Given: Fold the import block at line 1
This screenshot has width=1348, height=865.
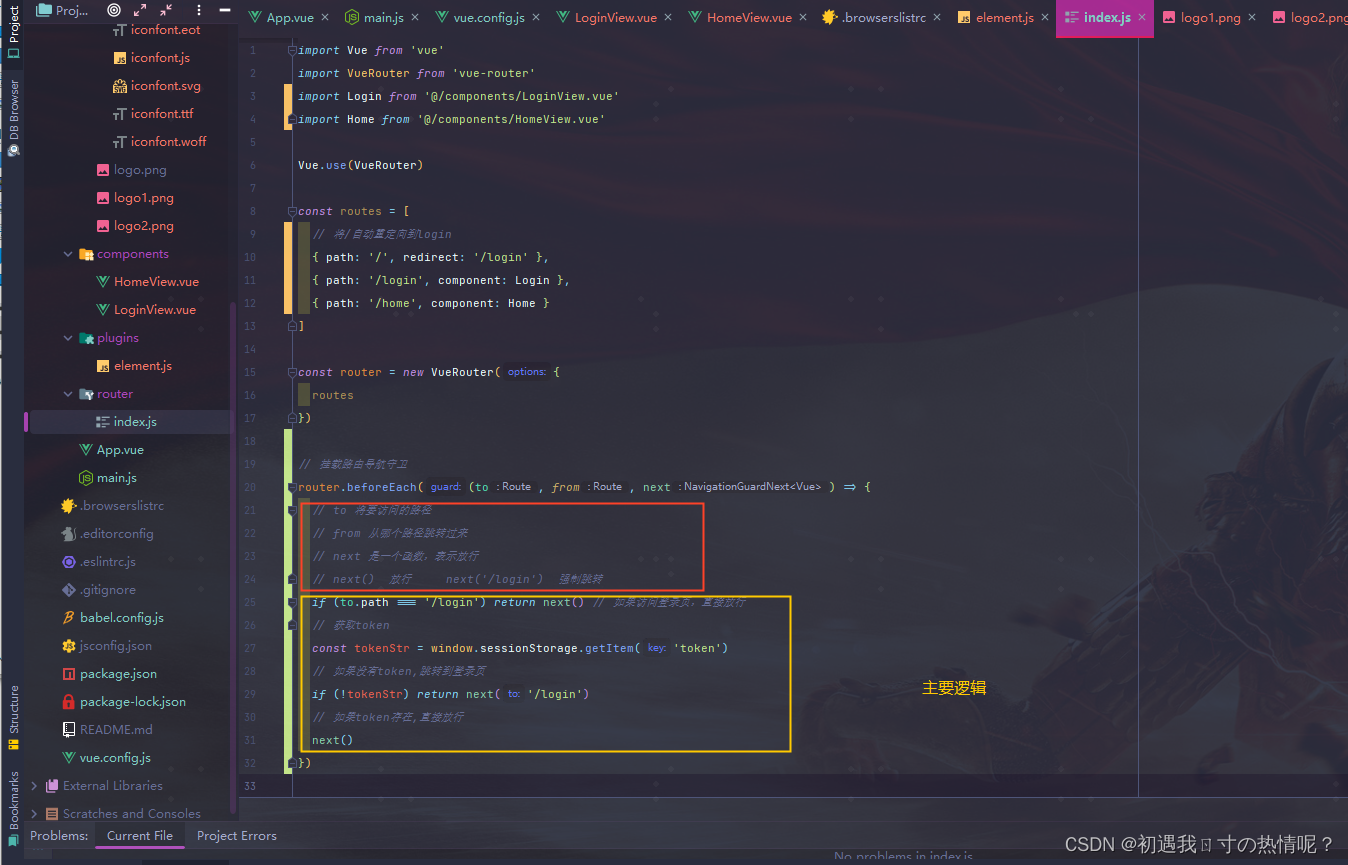Looking at the screenshot, I should [x=291, y=50].
